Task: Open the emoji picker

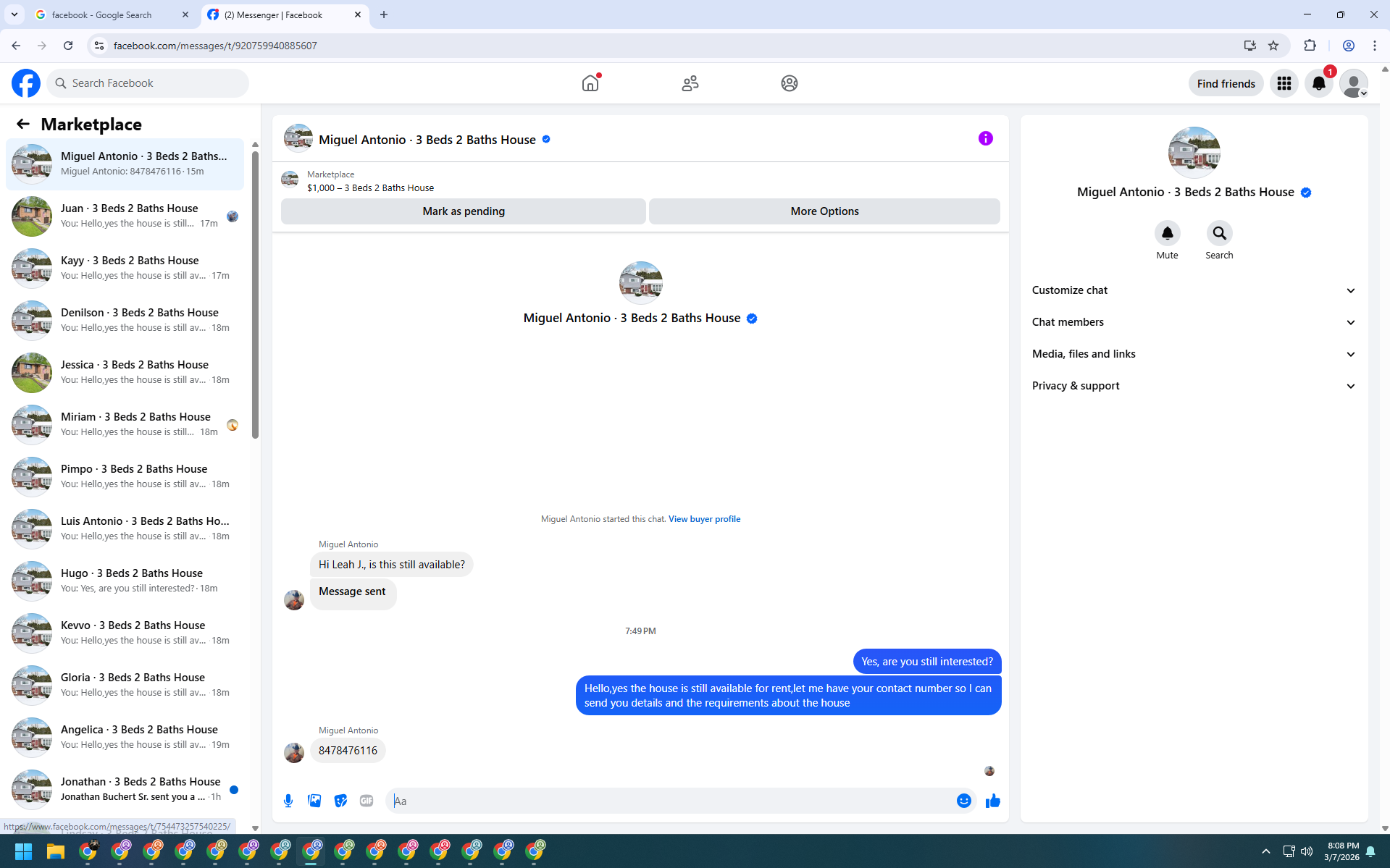Action: (x=964, y=801)
